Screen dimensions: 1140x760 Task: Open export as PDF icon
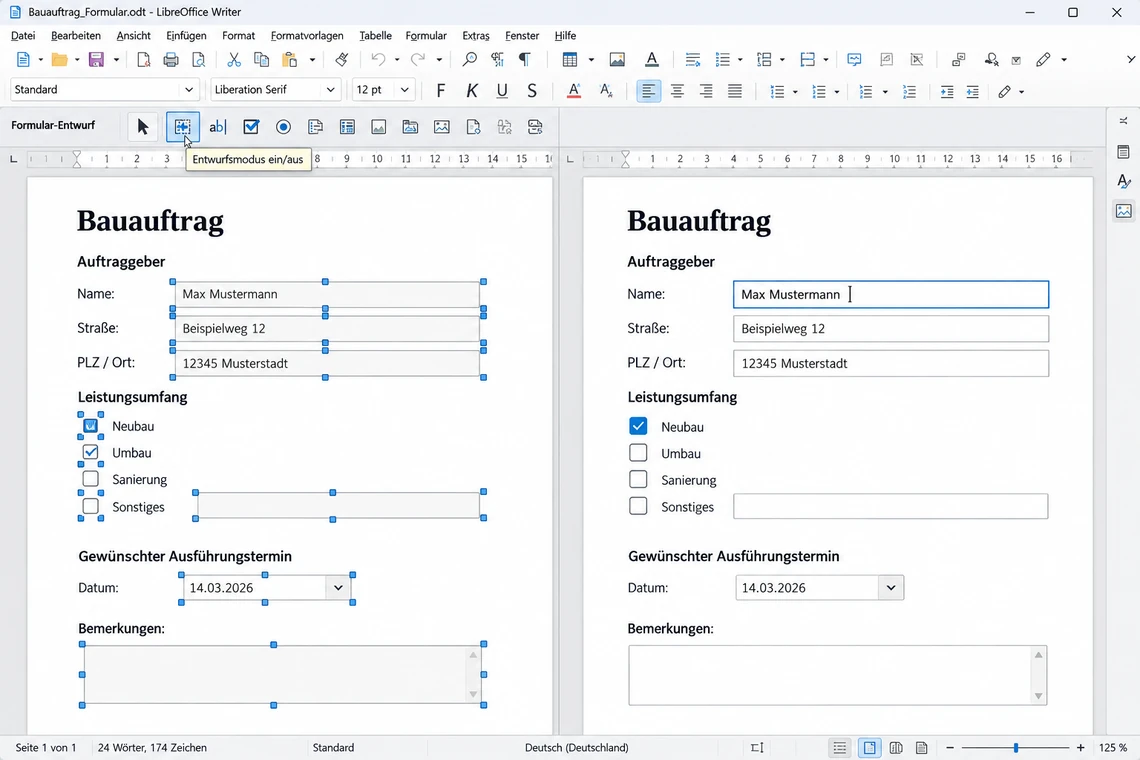tap(143, 60)
